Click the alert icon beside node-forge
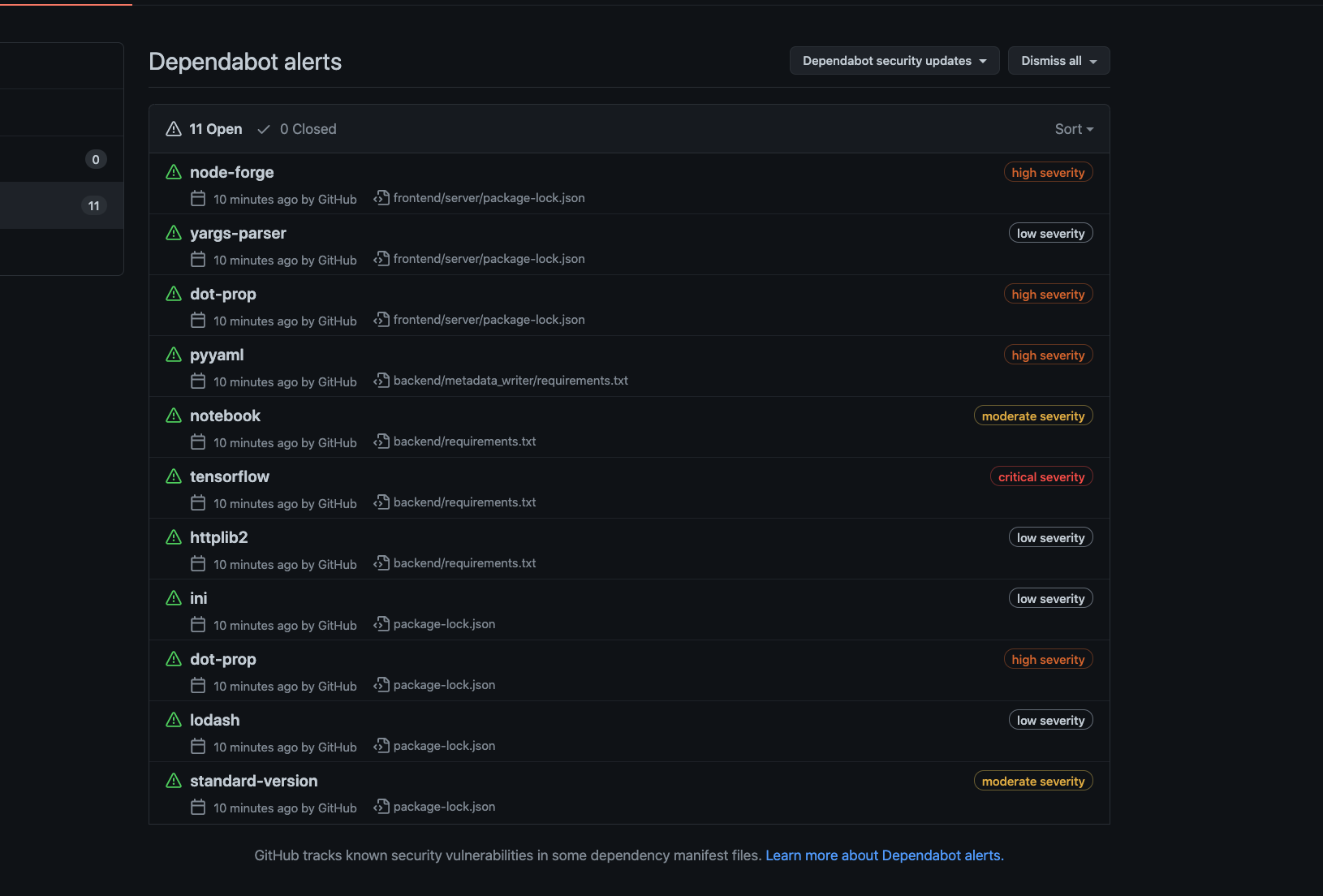This screenshot has width=1323, height=896. tap(174, 172)
